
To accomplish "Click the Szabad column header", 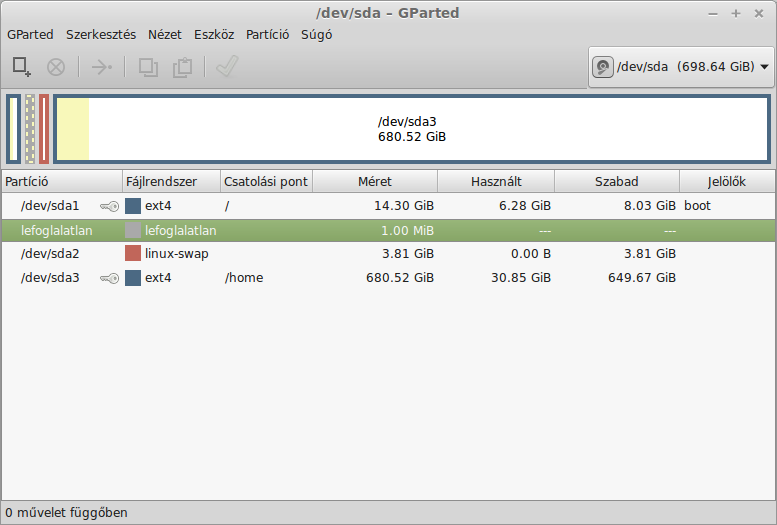I will click(617, 181).
